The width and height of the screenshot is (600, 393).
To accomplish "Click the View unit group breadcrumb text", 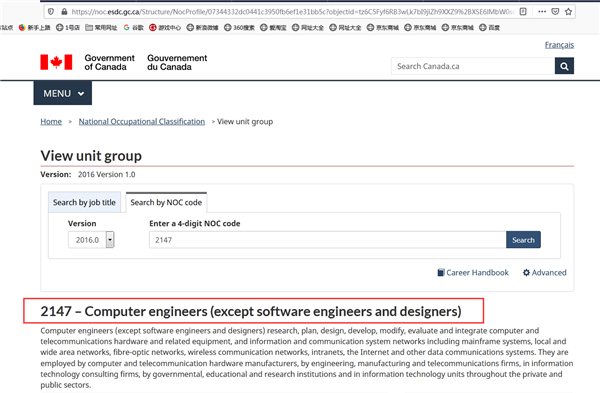I will 245,122.
